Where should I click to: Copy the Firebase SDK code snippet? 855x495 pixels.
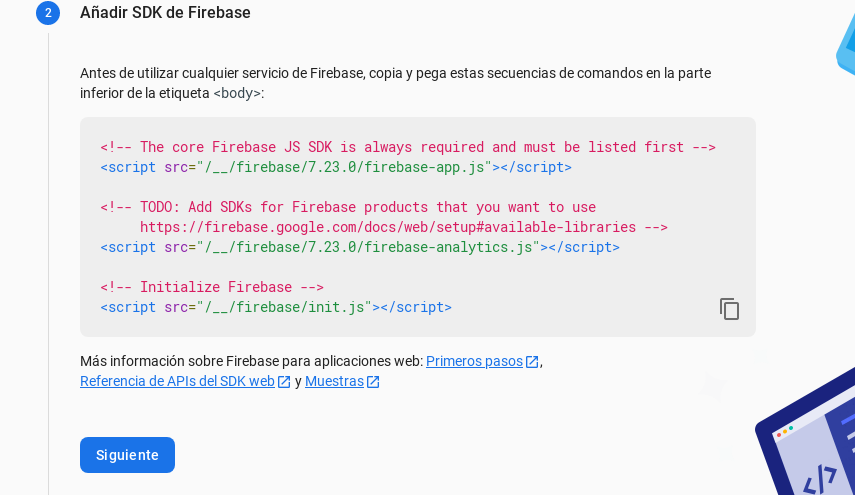pyautogui.click(x=729, y=309)
